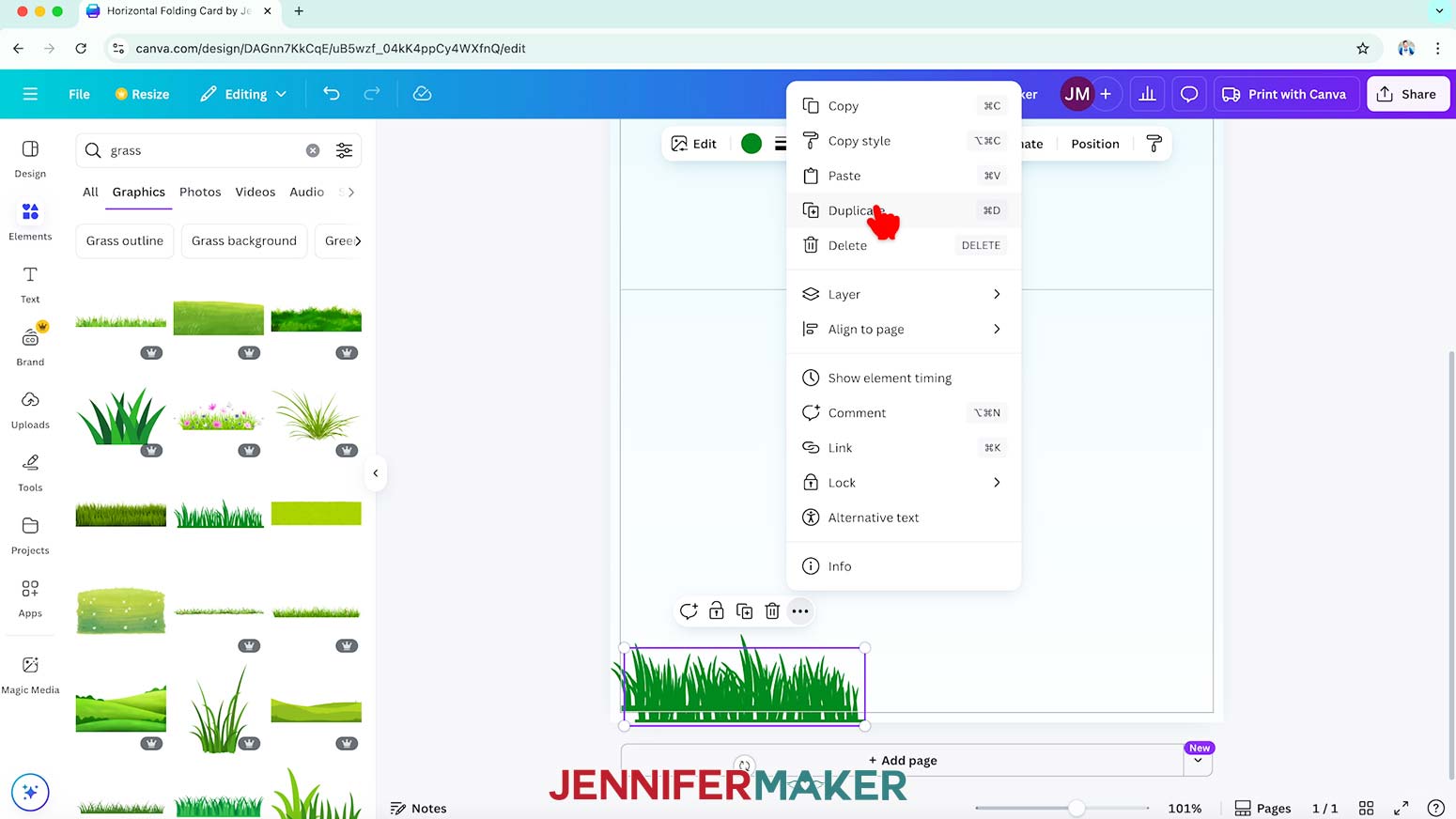Open Magic Media in sidebar

click(x=30, y=674)
